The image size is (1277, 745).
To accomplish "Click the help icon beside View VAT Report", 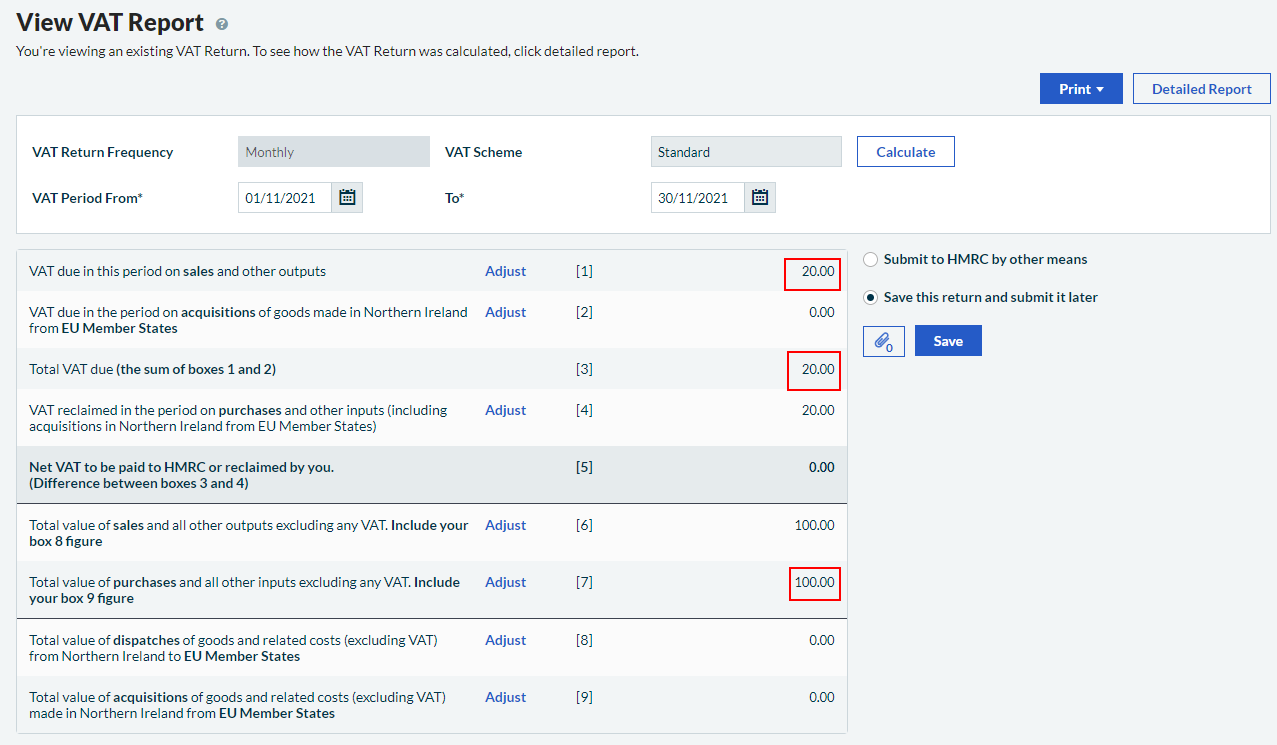I will click(222, 24).
